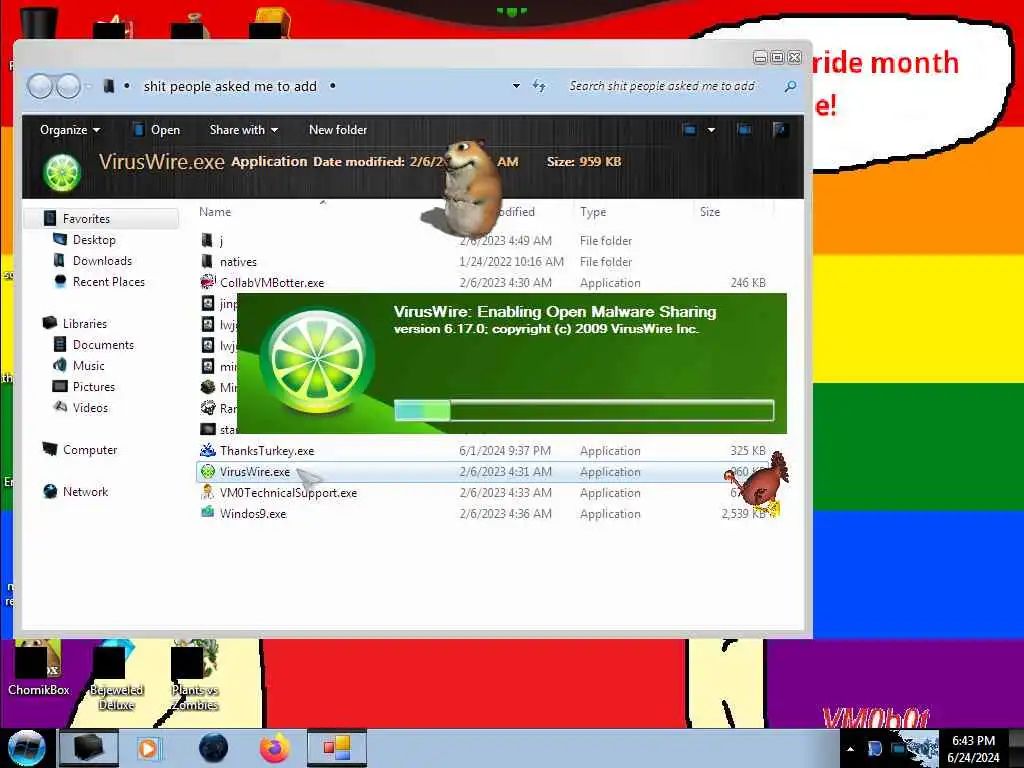Open the Share with dropdown menu
Screen dimensions: 1024x768
tap(244, 129)
